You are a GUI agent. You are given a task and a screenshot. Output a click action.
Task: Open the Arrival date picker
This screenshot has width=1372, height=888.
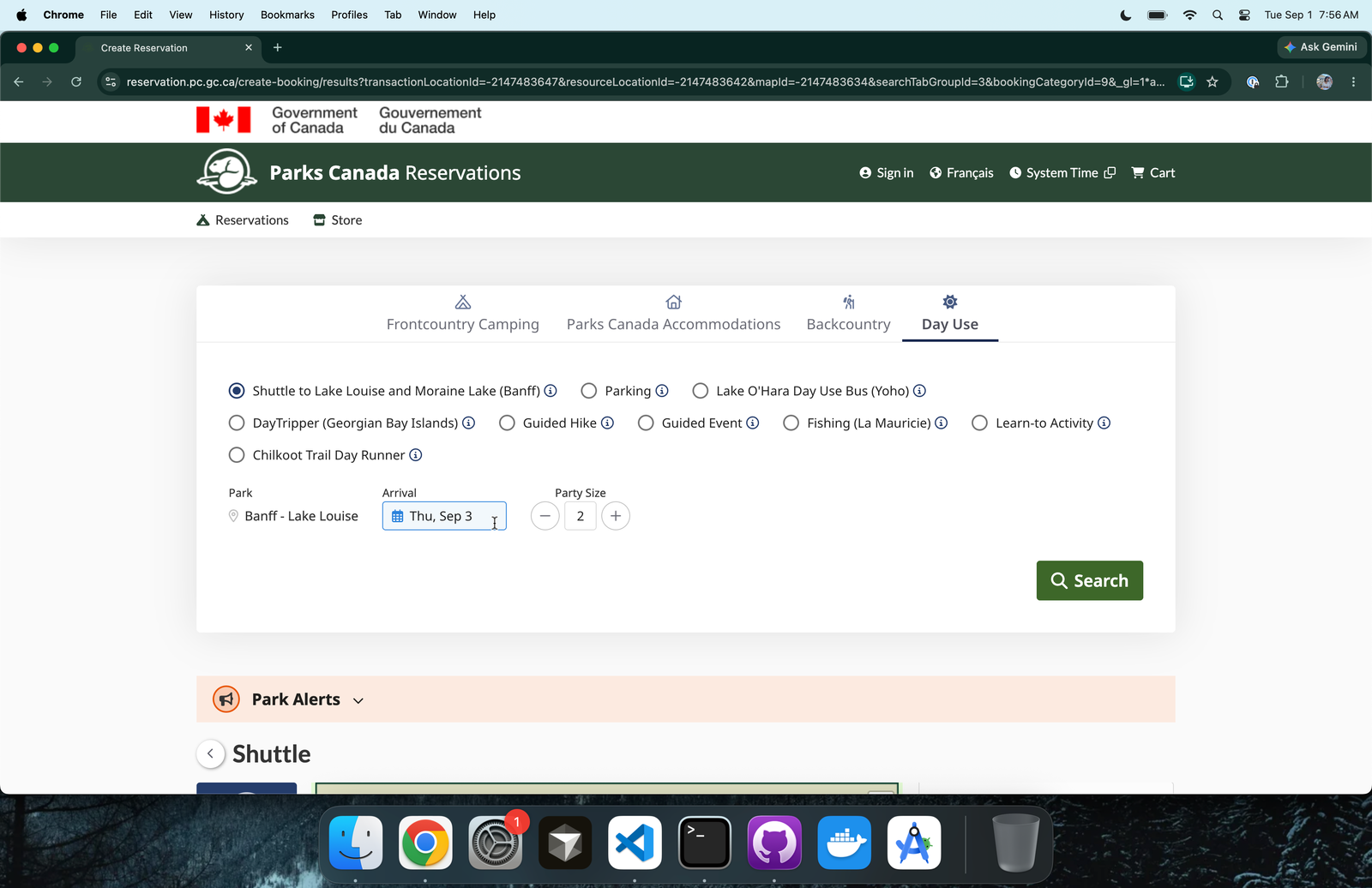(x=444, y=516)
